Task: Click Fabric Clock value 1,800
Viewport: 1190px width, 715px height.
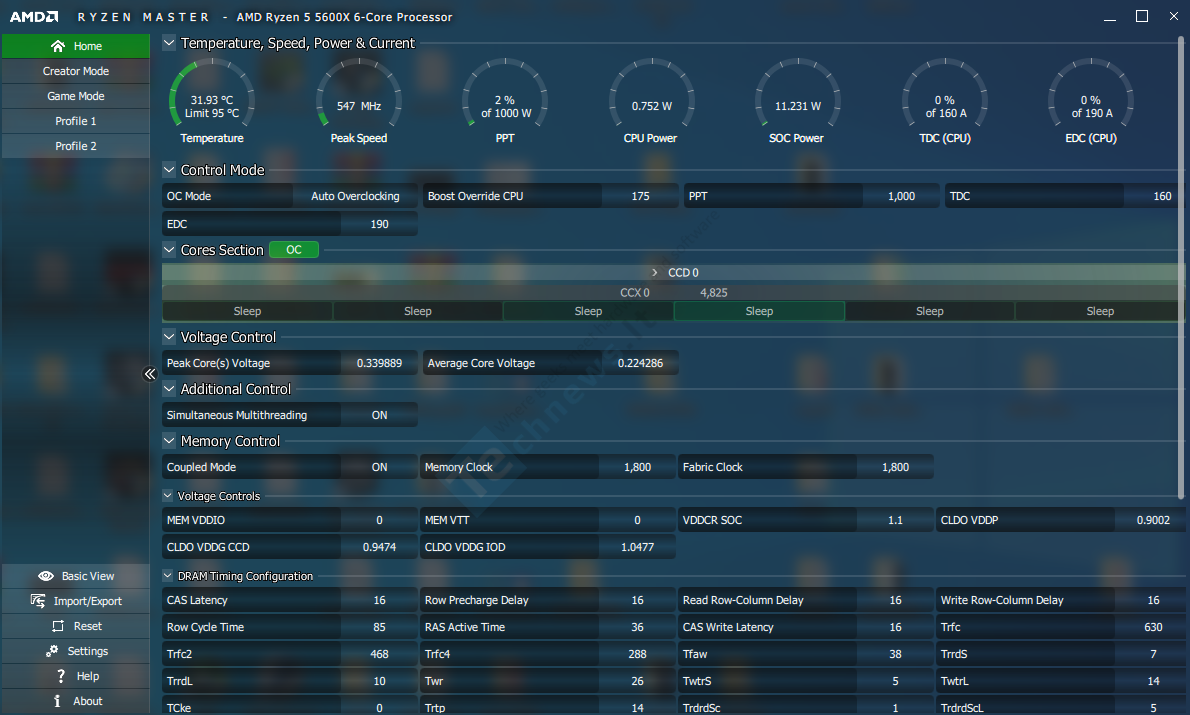Action: click(x=896, y=468)
